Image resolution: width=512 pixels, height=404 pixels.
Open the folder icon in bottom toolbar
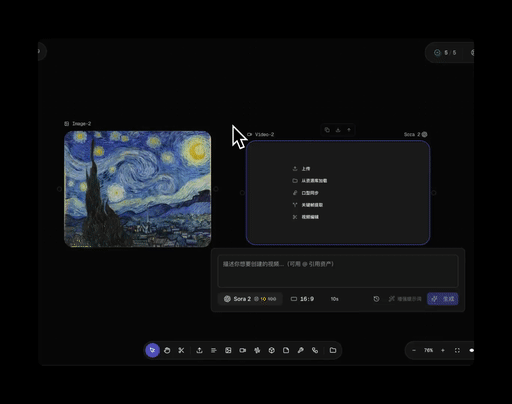coord(333,350)
